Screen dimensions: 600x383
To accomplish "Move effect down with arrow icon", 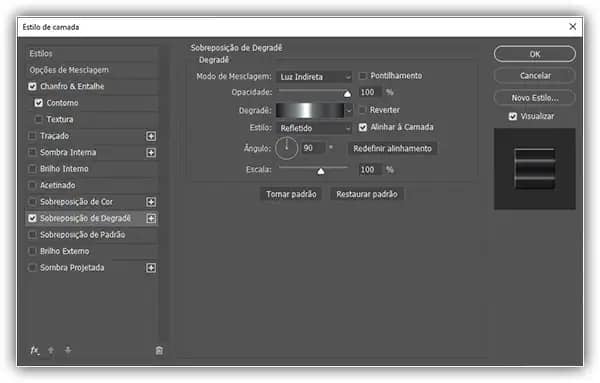I will point(68,350).
